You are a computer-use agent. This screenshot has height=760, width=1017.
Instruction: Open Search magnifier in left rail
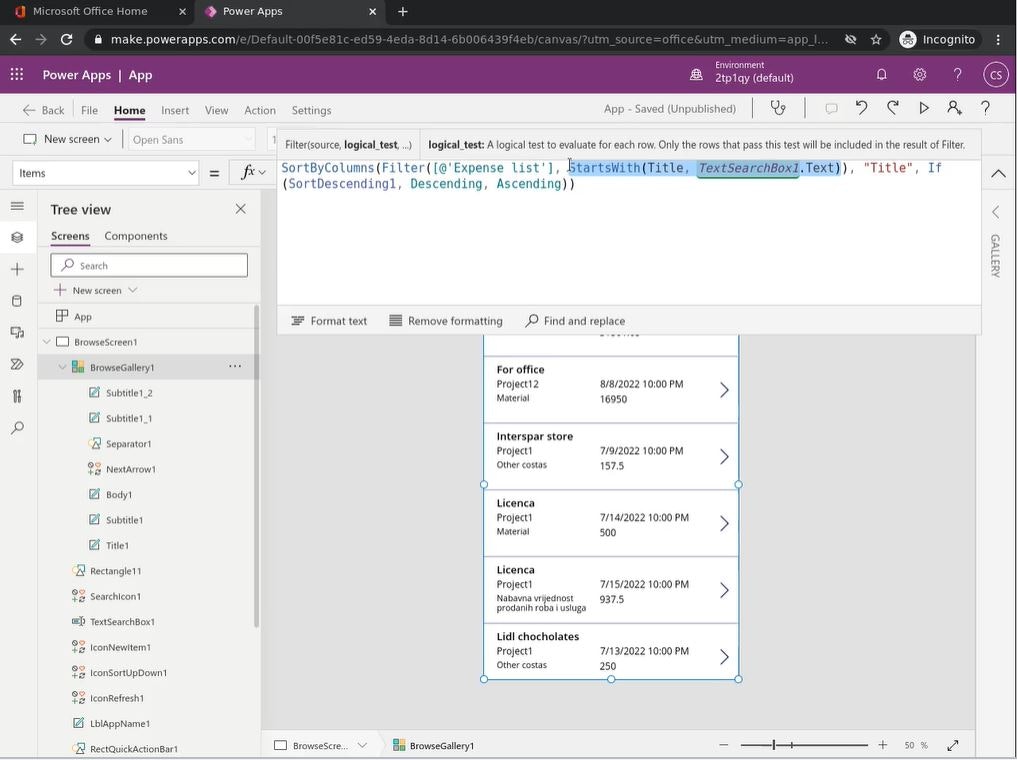pos(18,428)
